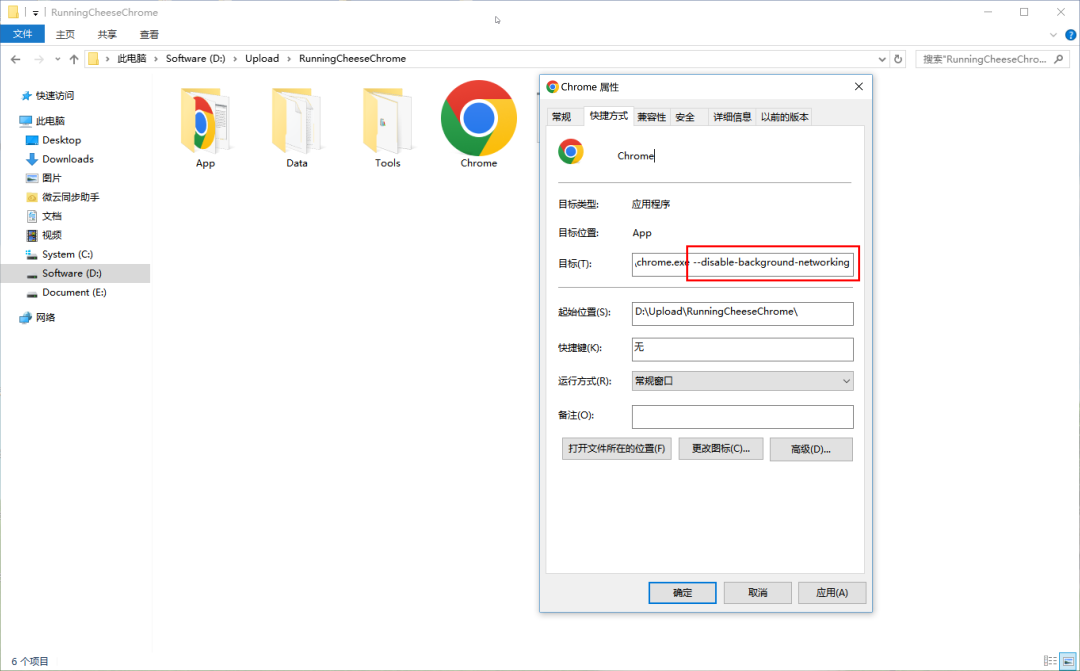Expand the ribbon chevron
Image resolution: width=1080 pixels, height=671 pixels.
[1053, 34]
